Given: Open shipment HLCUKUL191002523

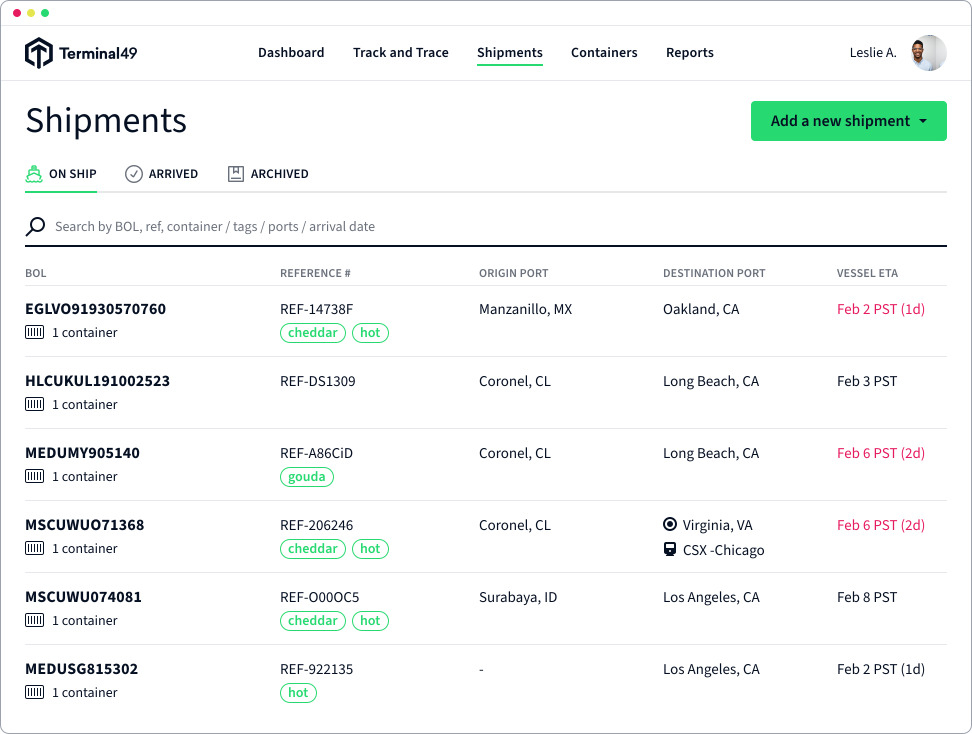Looking at the screenshot, I should point(97,381).
